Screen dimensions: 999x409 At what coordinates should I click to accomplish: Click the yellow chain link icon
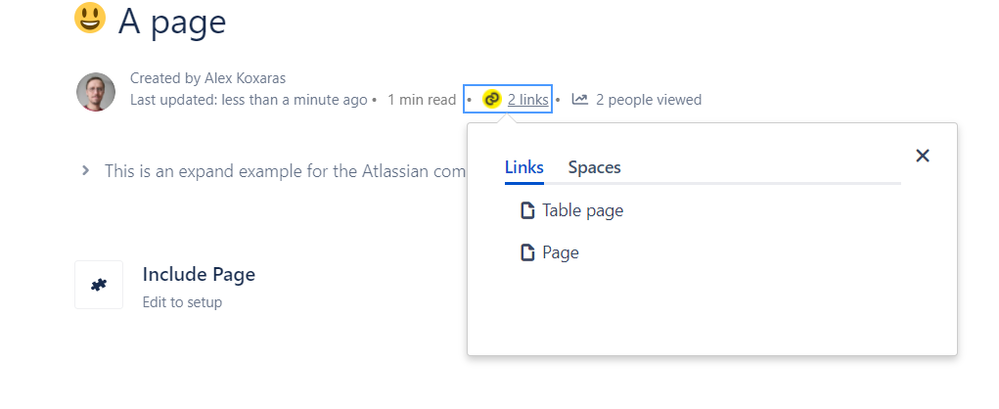tap(491, 99)
